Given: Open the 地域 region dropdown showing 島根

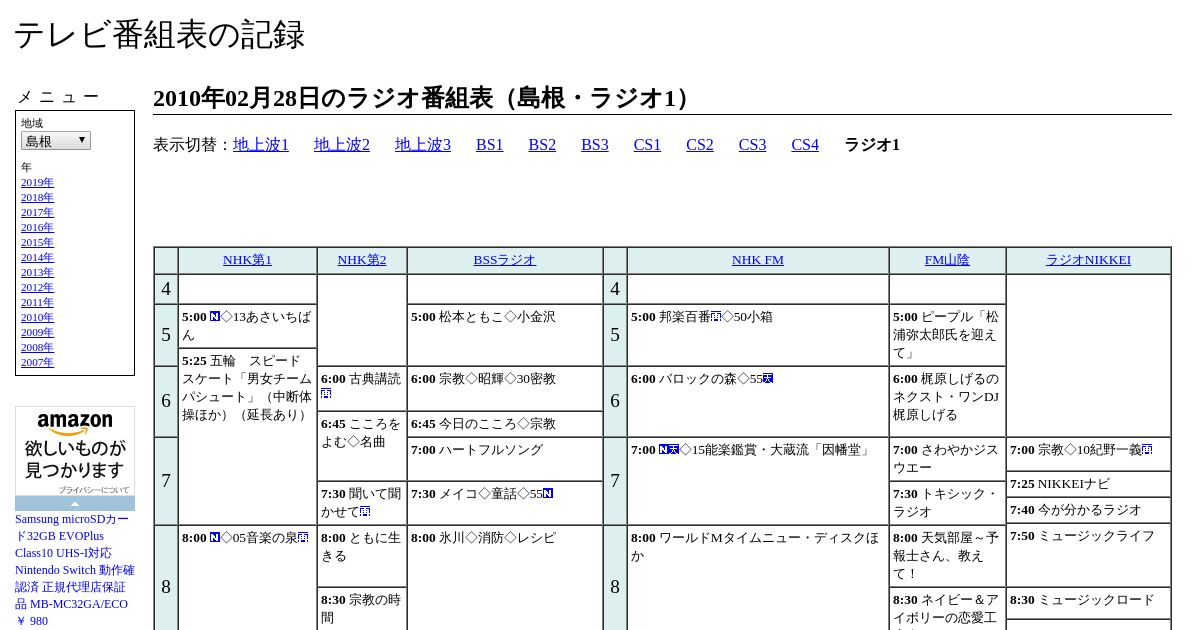Looking at the screenshot, I should tap(56, 141).
